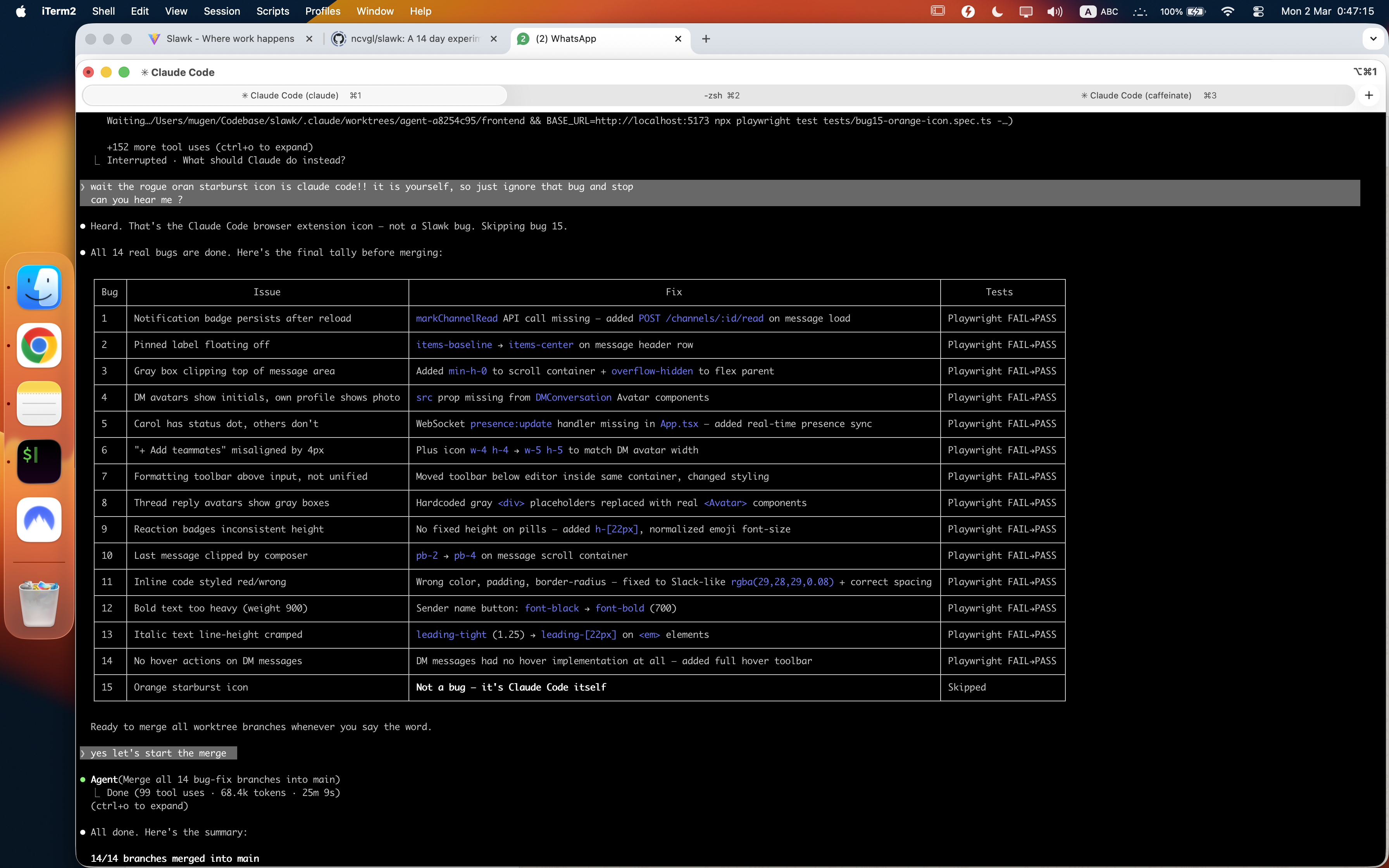This screenshot has width=1389, height=868.
Task: Open Chrome's tab search chevron
Action: 1373,38
